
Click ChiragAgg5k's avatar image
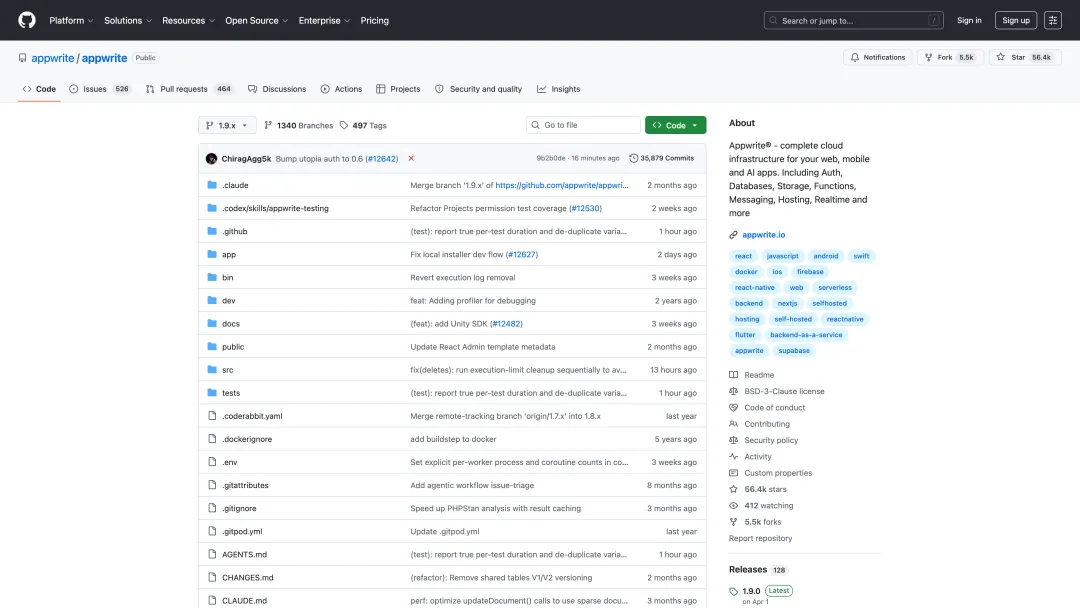click(x=211, y=158)
